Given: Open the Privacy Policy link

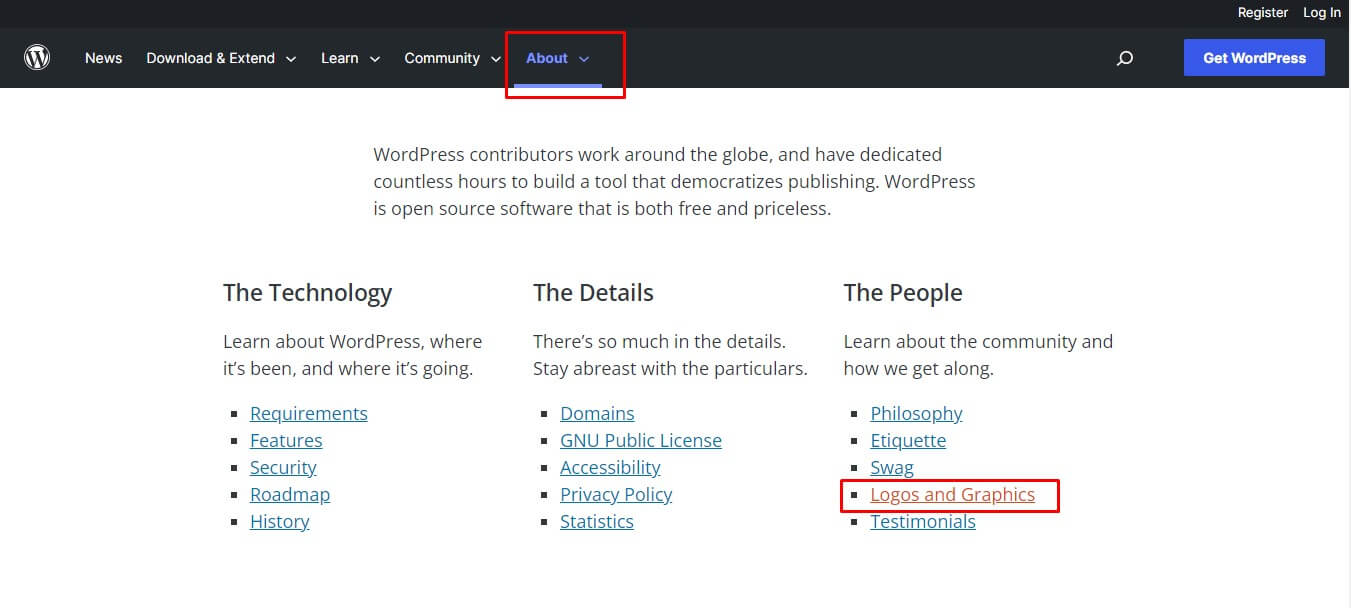Looking at the screenshot, I should pos(616,494).
